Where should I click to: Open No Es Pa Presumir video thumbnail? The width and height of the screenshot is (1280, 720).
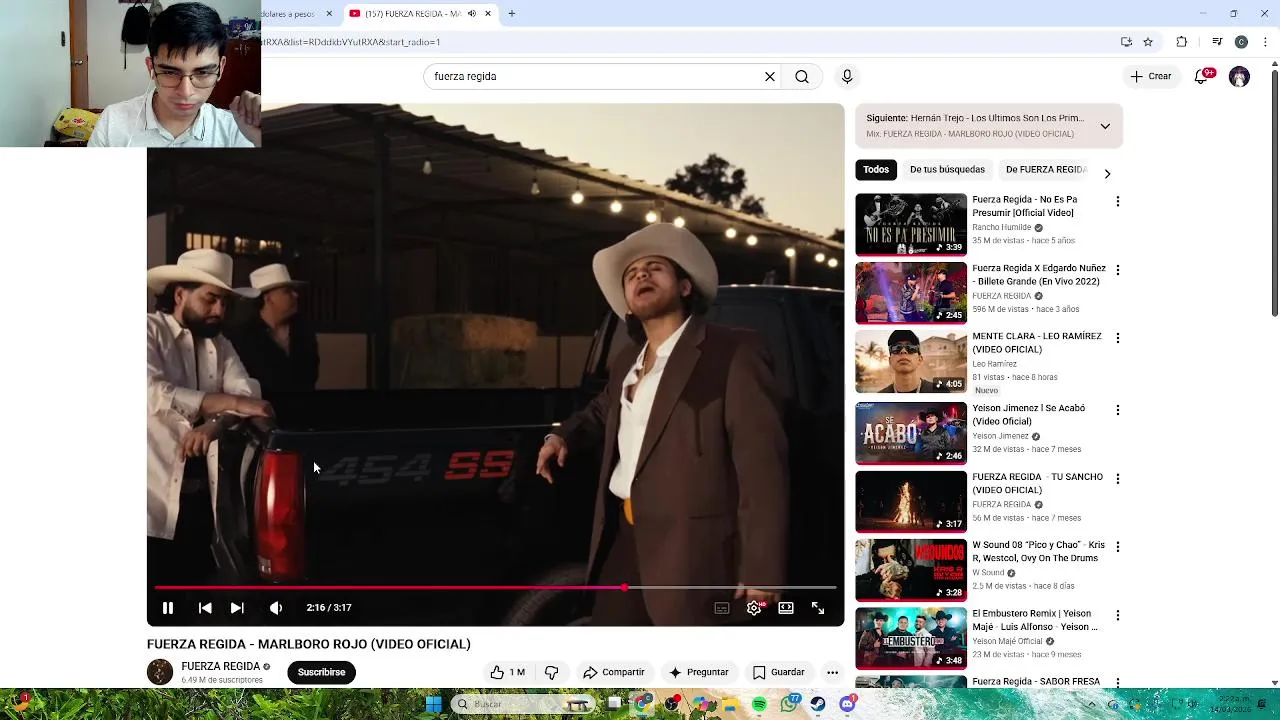pyautogui.click(x=911, y=224)
